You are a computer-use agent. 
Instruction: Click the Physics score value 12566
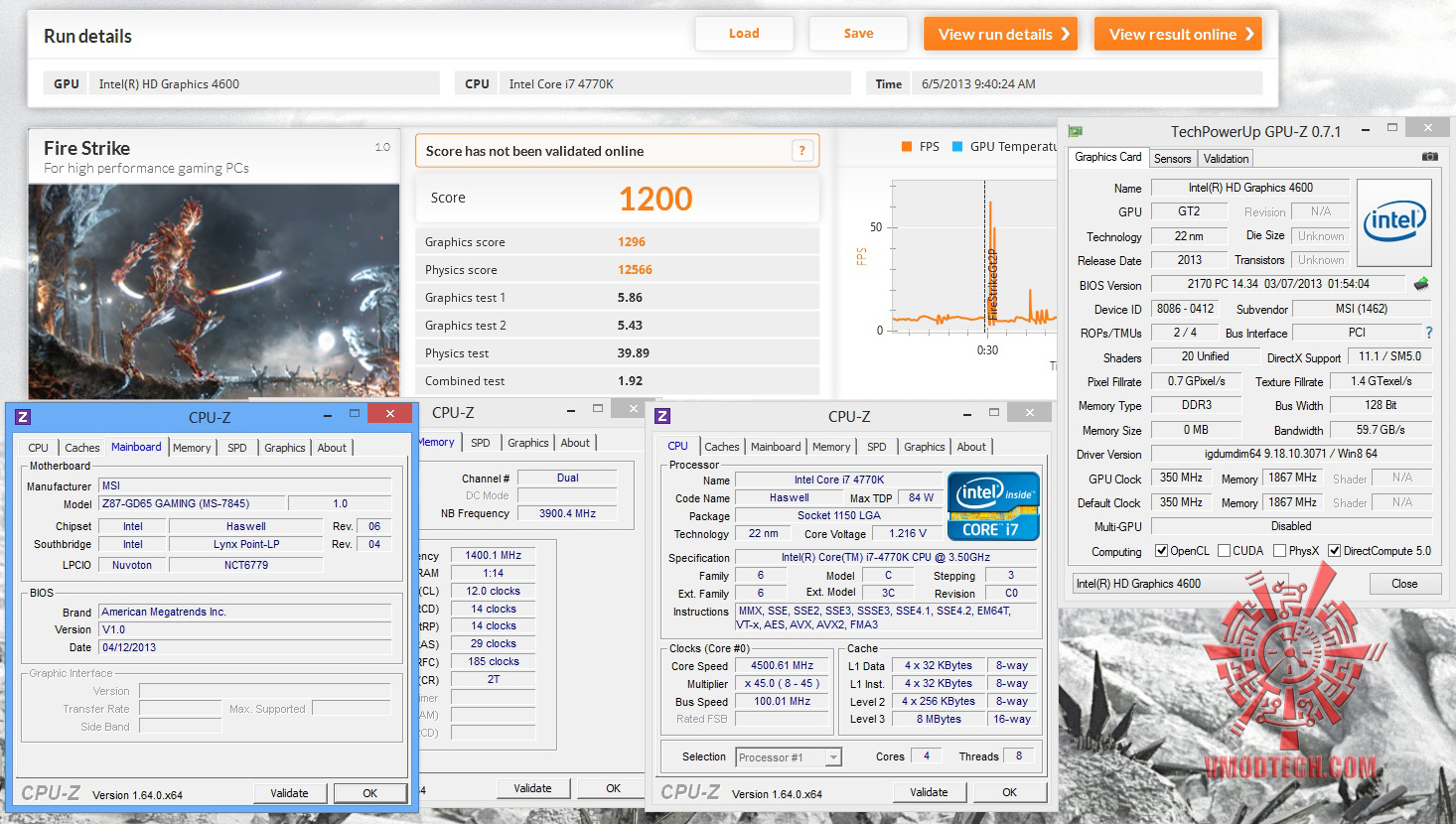click(x=635, y=270)
